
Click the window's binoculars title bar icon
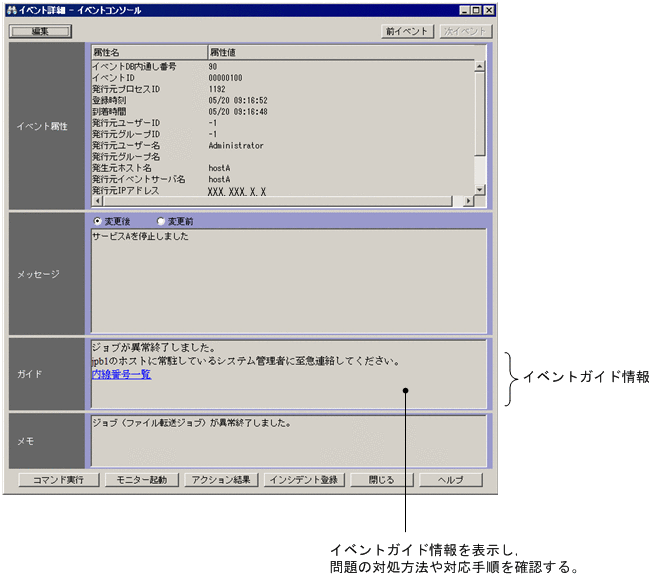(x=12, y=10)
